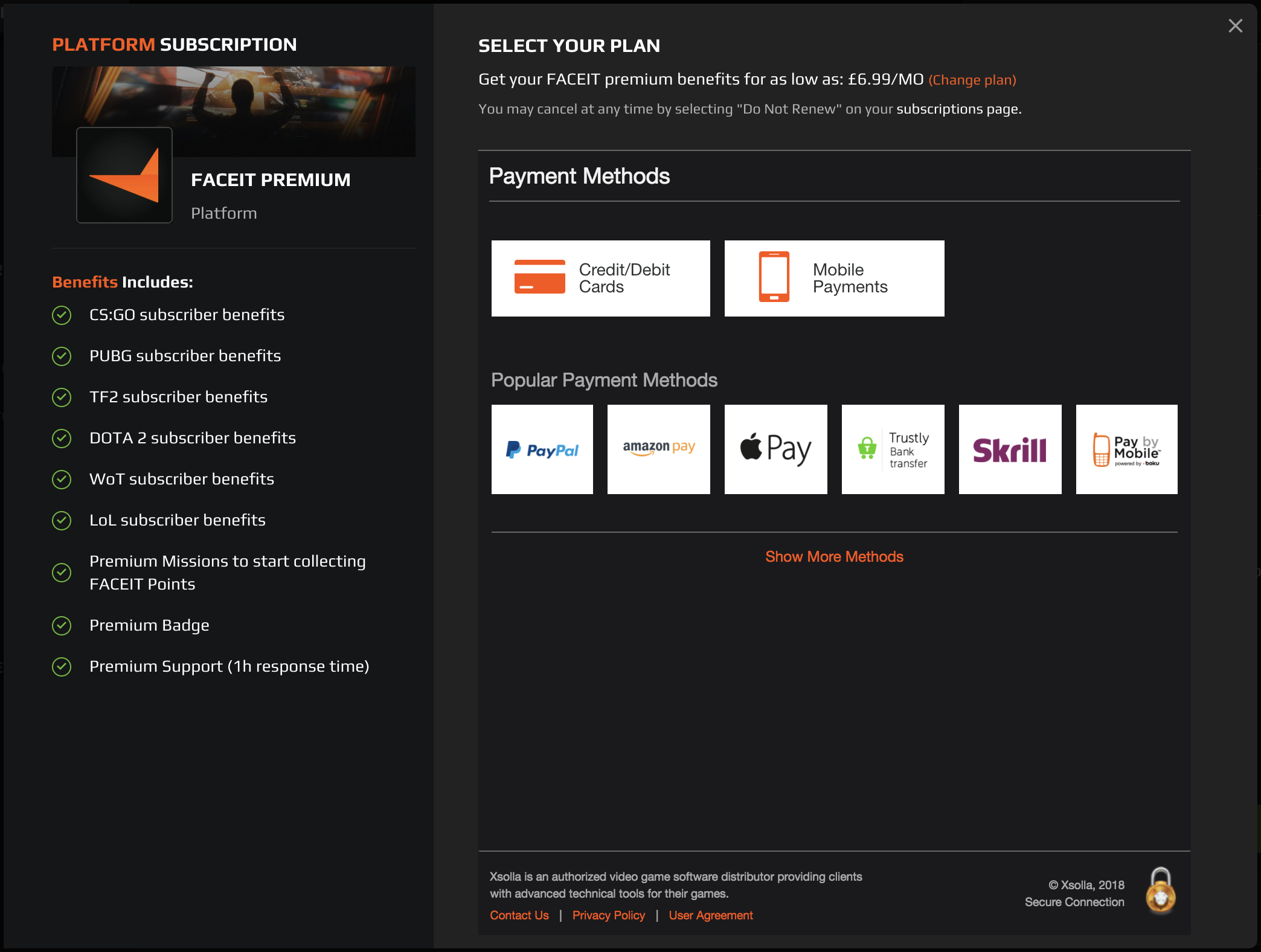The height and width of the screenshot is (952, 1261).
Task: Select Amazon Pay payment method
Action: click(658, 449)
